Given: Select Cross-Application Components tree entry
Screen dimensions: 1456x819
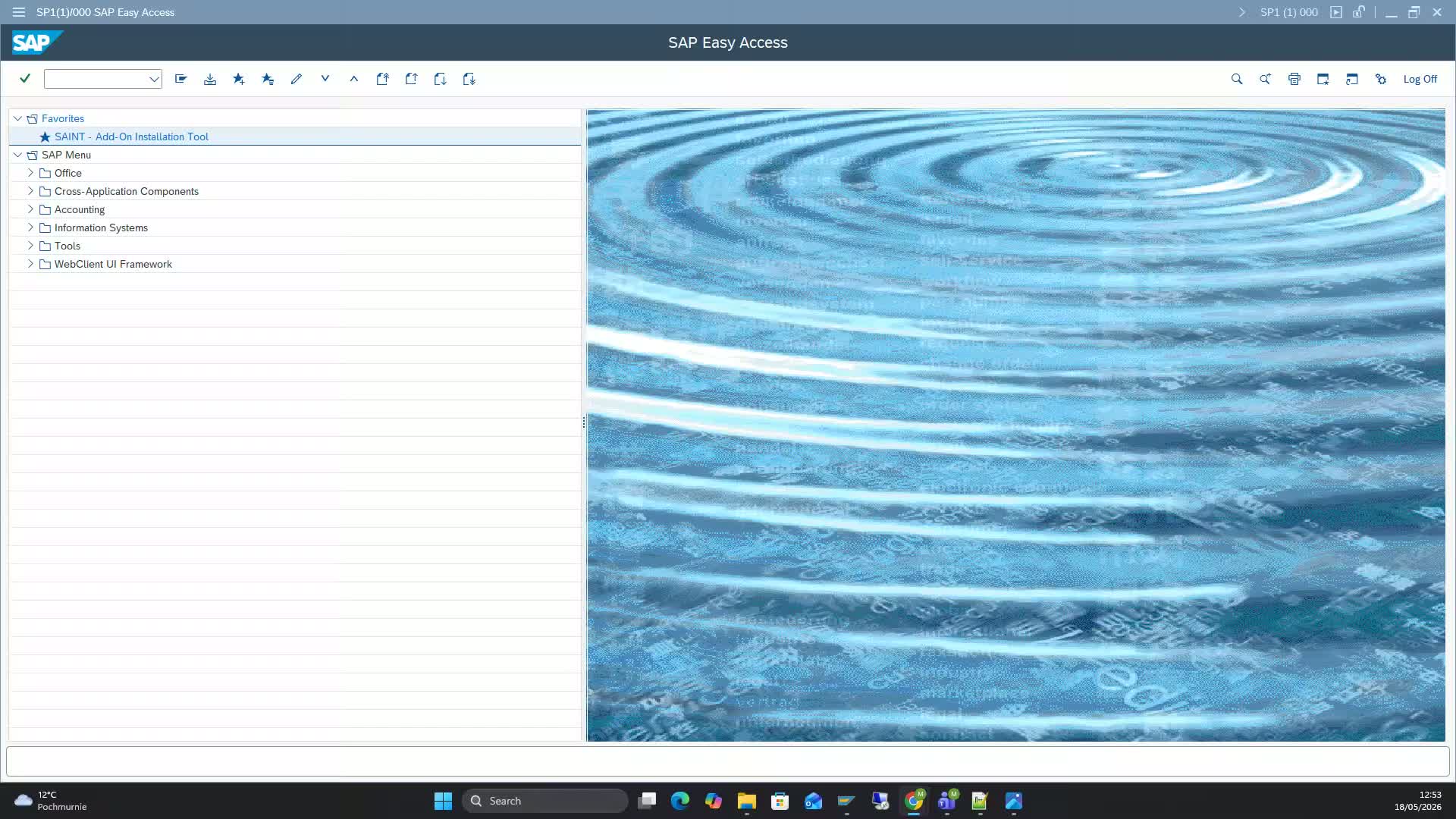Looking at the screenshot, I should (127, 191).
